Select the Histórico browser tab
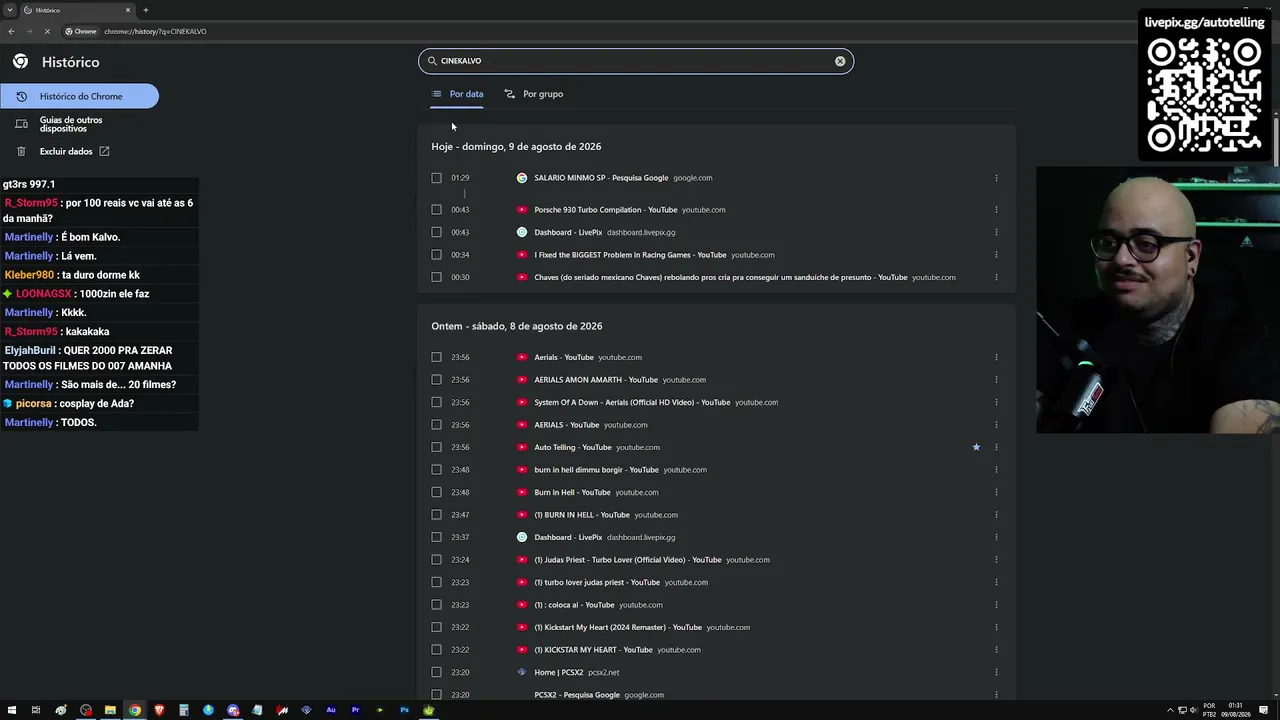 tap(78, 10)
